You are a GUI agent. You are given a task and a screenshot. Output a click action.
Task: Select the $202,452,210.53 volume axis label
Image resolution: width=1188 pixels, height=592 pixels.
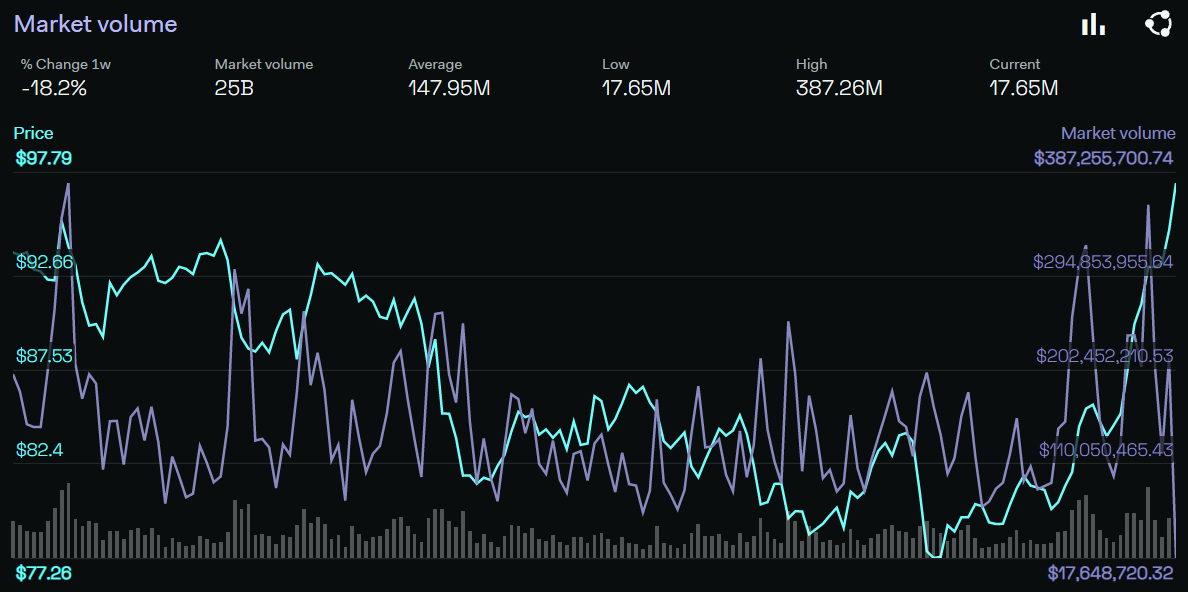tap(1104, 356)
